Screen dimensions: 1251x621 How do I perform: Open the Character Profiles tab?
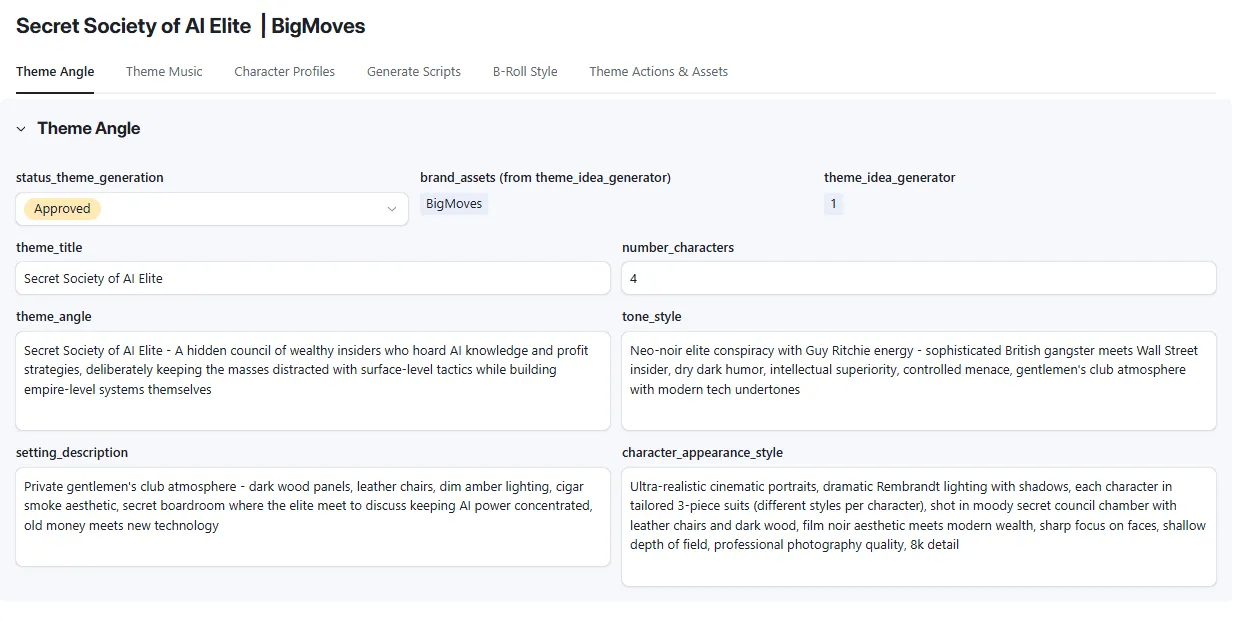point(285,71)
